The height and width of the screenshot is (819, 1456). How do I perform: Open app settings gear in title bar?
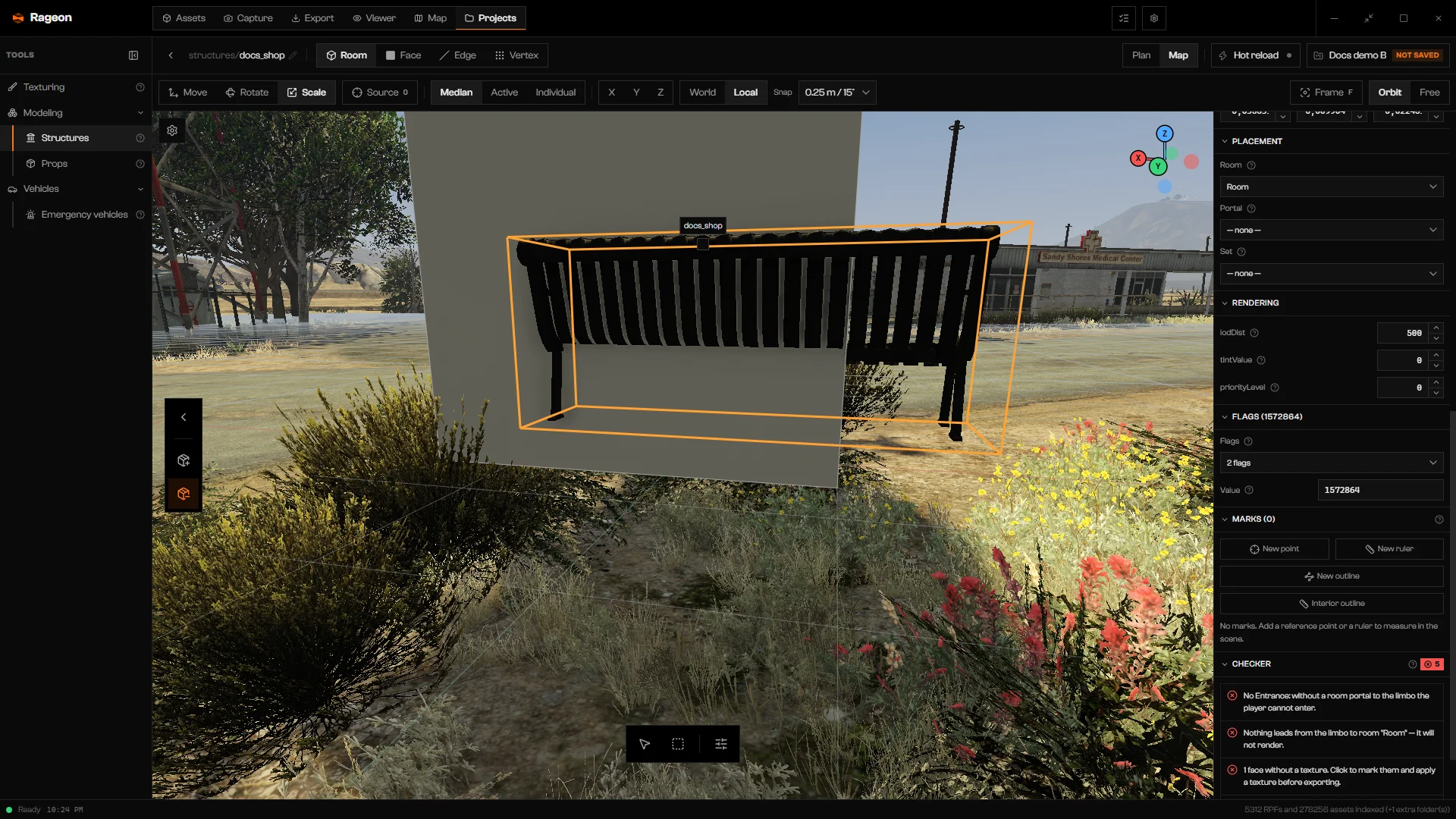[1154, 18]
